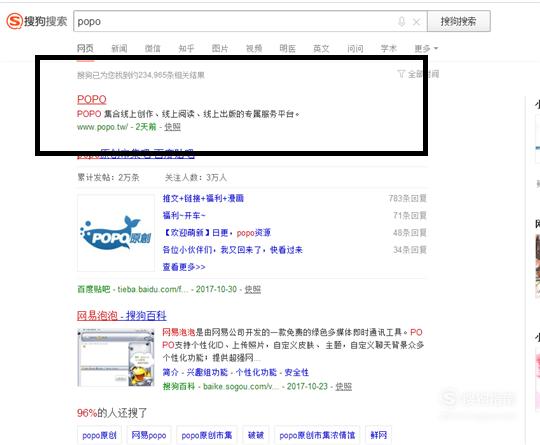Select related search 网易popo
Viewport: 540px width, 445px height.
point(149,435)
